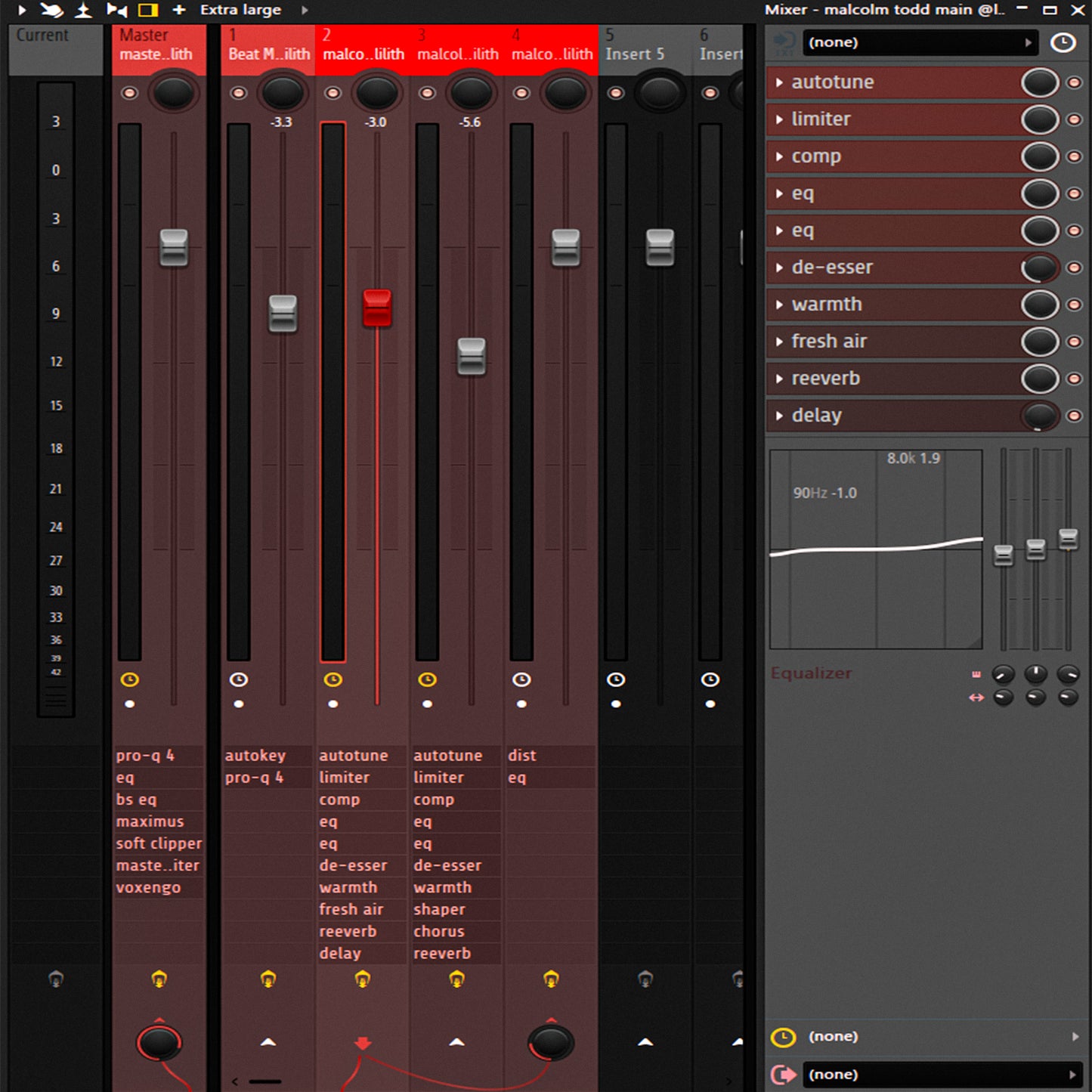
Task: Select mixer track 4 malco..lilith
Action: [552, 49]
